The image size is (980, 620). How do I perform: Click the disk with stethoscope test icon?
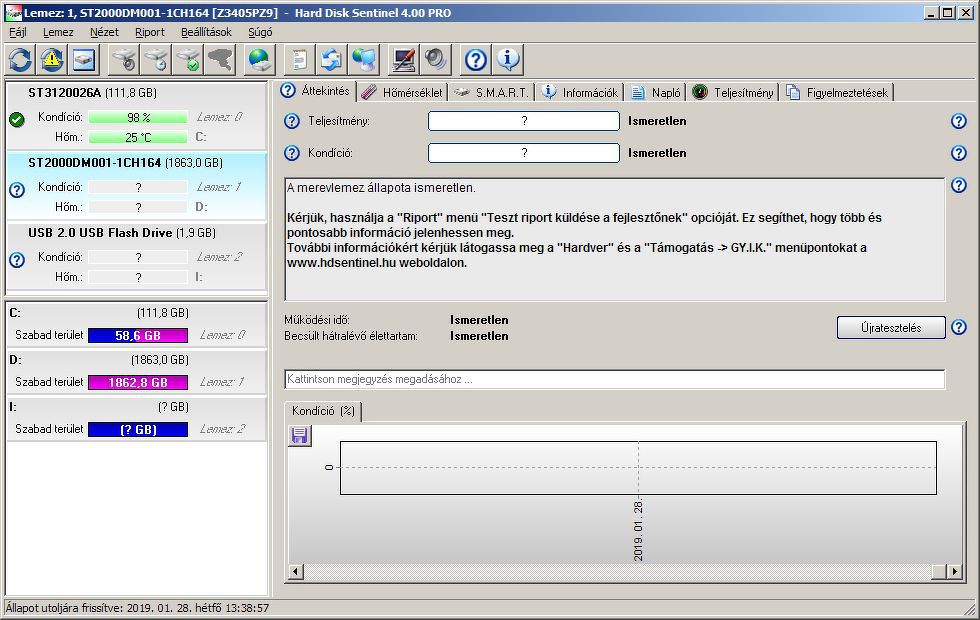coord(124,60)
